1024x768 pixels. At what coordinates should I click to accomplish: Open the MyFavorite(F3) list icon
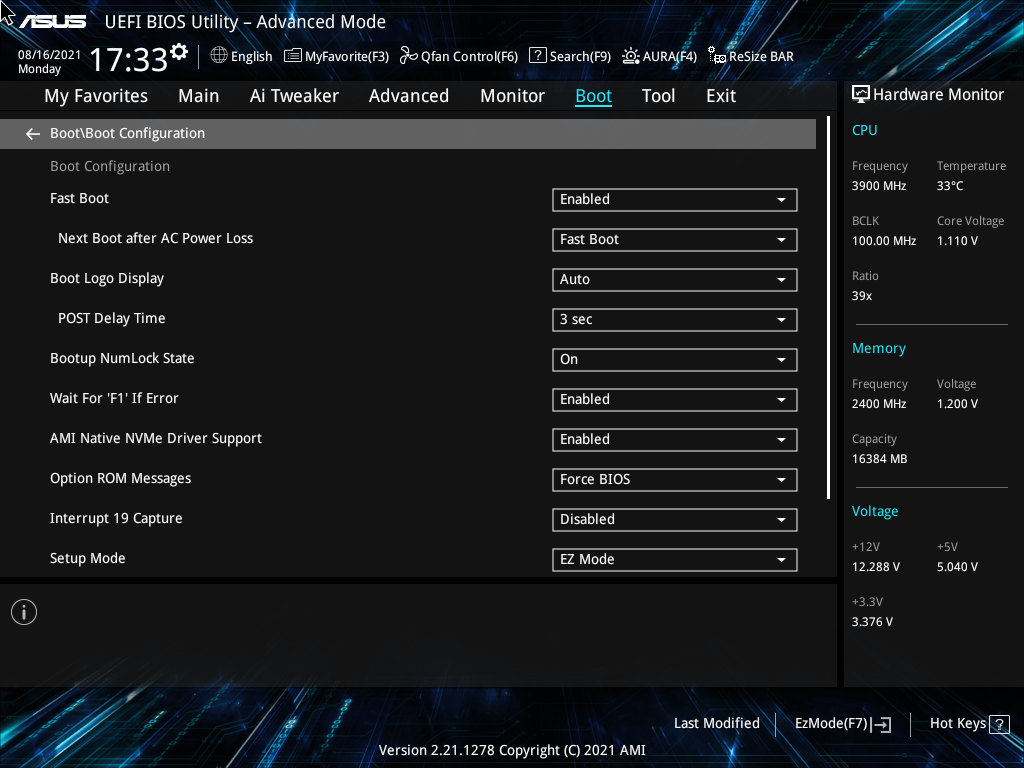point(293,56)
